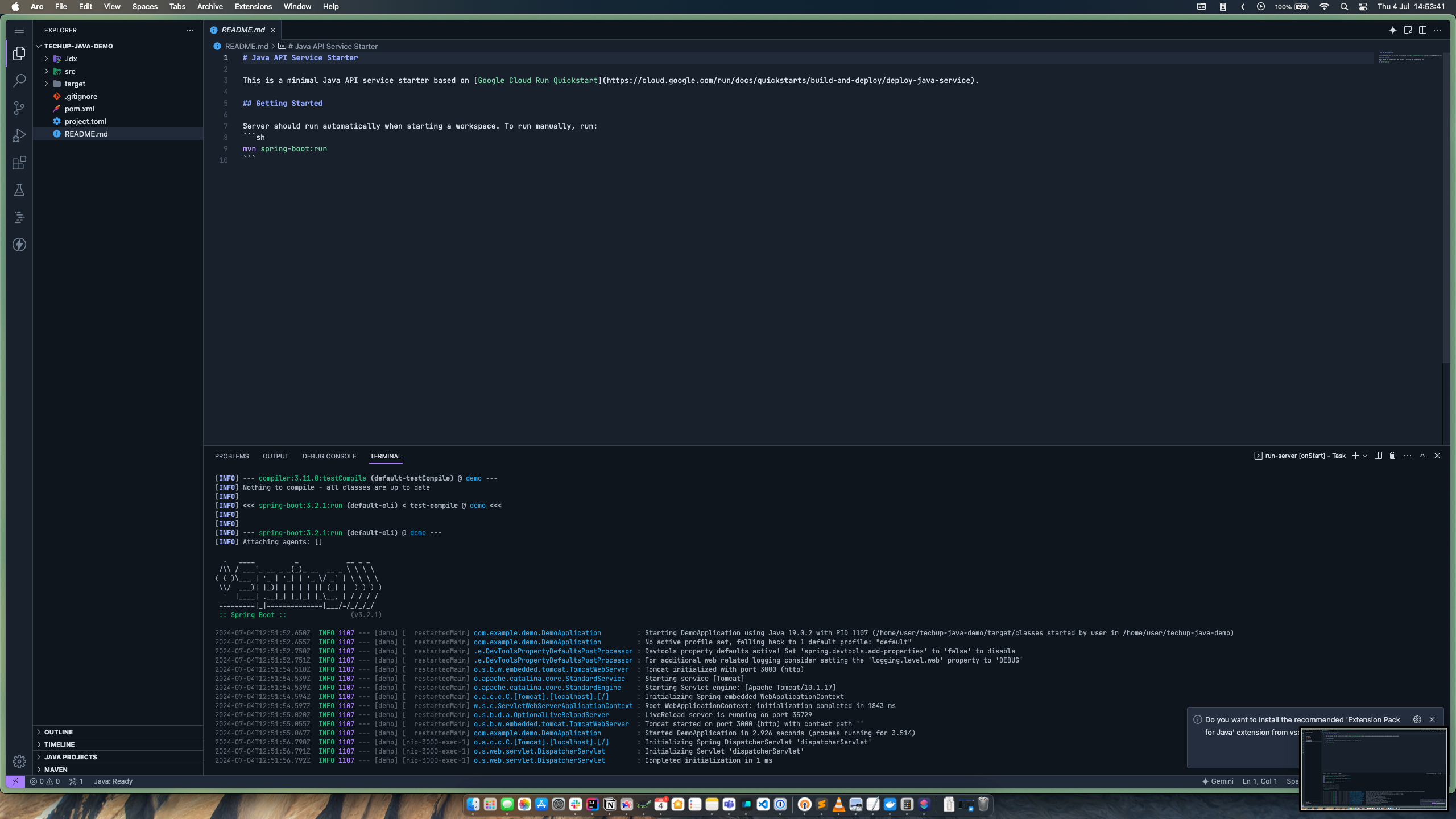Follow the cloud.google.com deploy-java-service URL
1456x819 pixels.
tap(788, 80)
